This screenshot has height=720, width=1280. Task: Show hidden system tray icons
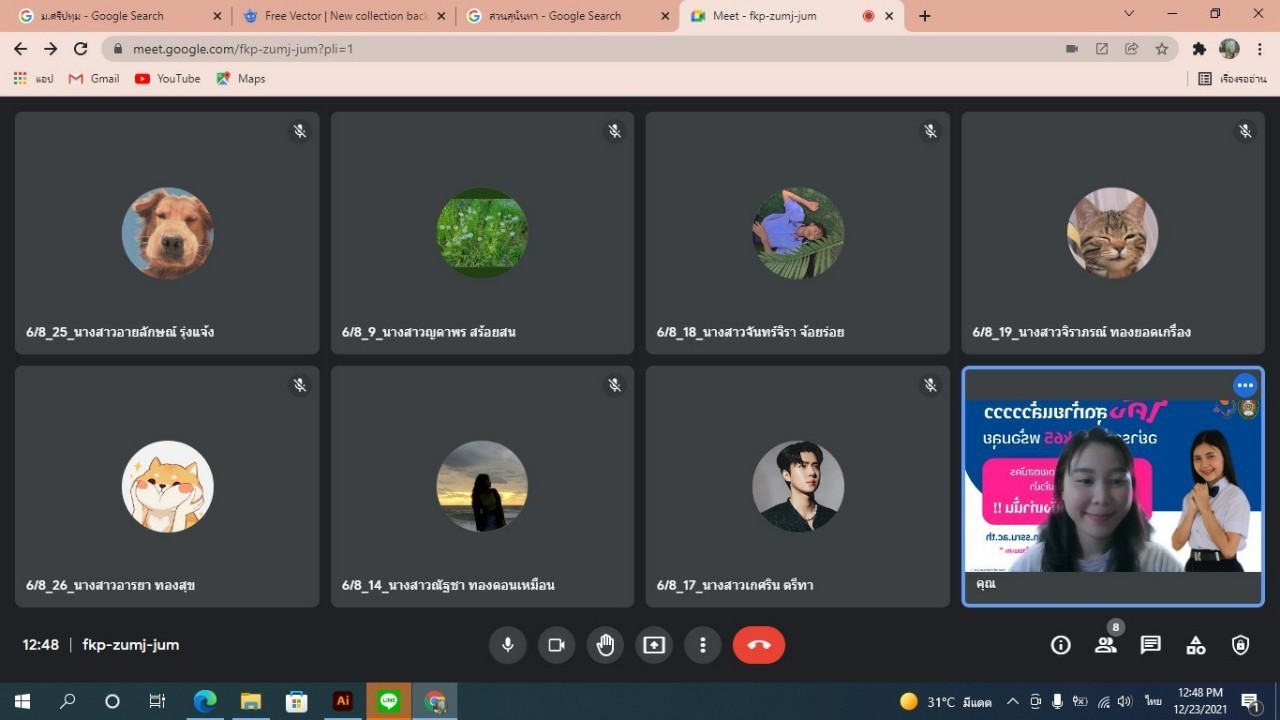[x=1012, y=701]
